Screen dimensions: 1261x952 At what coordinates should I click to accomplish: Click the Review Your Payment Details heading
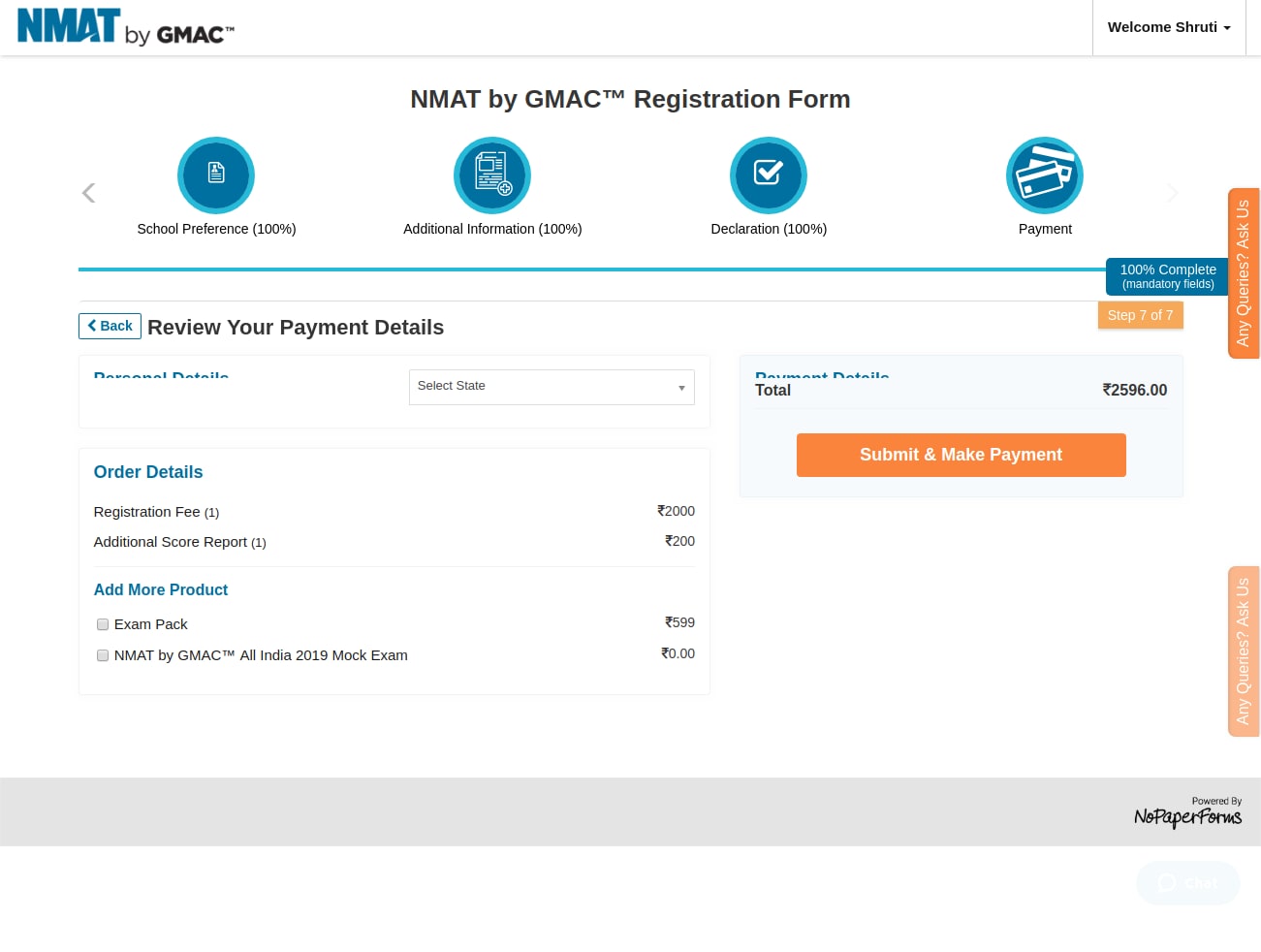pos(296,328)
